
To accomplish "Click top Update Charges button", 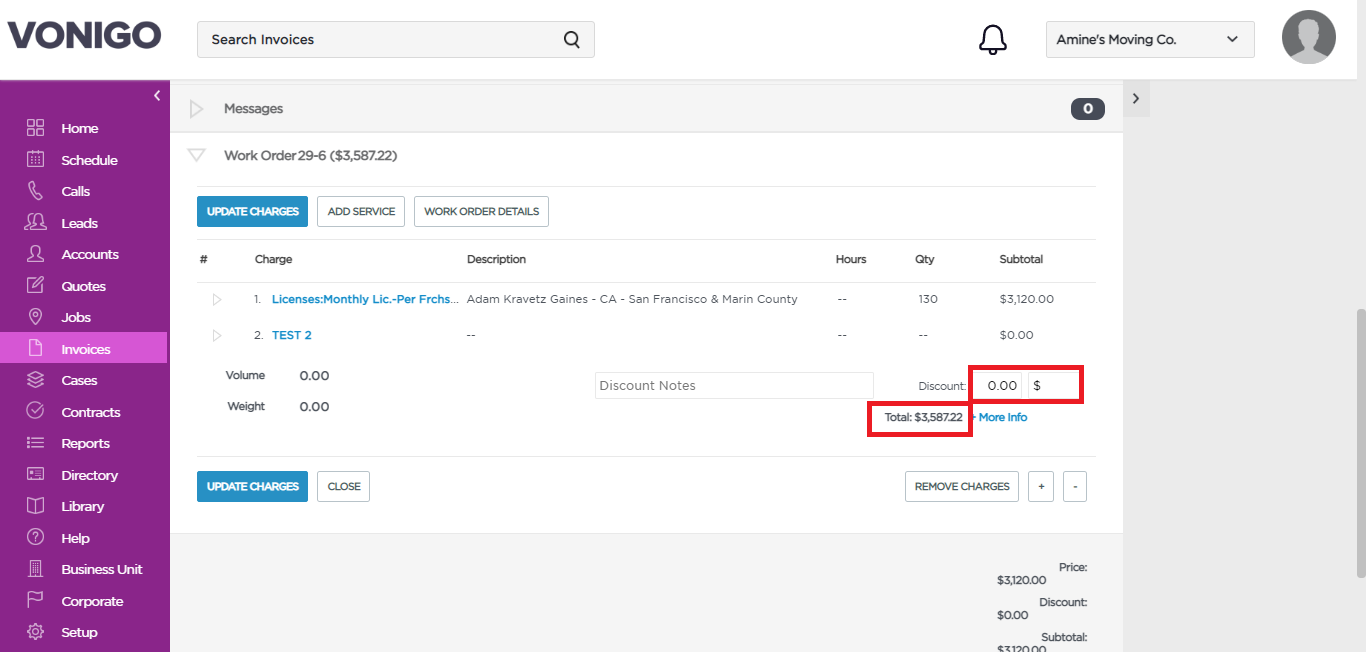I will point(252,211).
